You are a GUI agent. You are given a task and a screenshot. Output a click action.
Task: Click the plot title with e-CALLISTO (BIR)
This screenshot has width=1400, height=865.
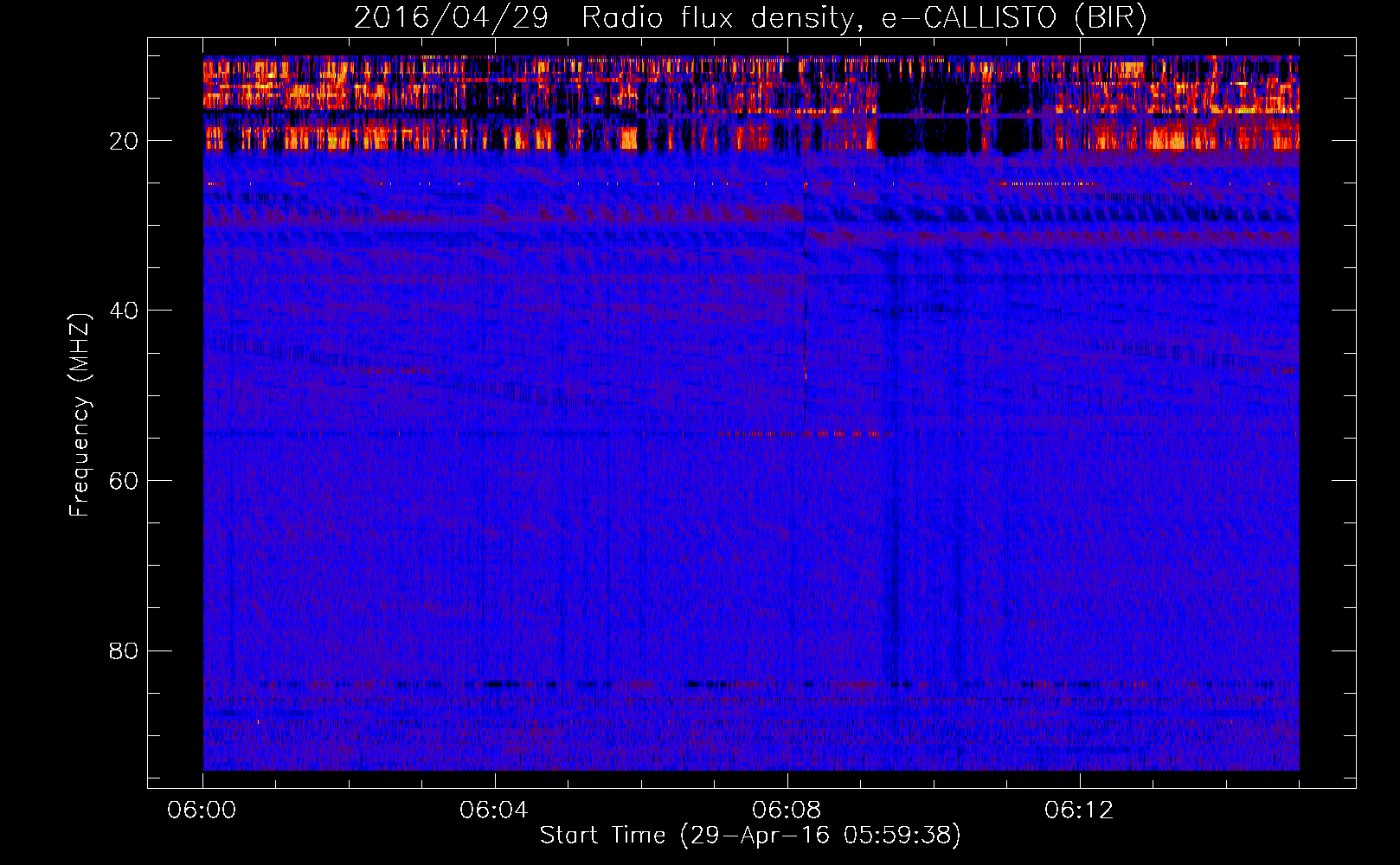click(750, 18)
